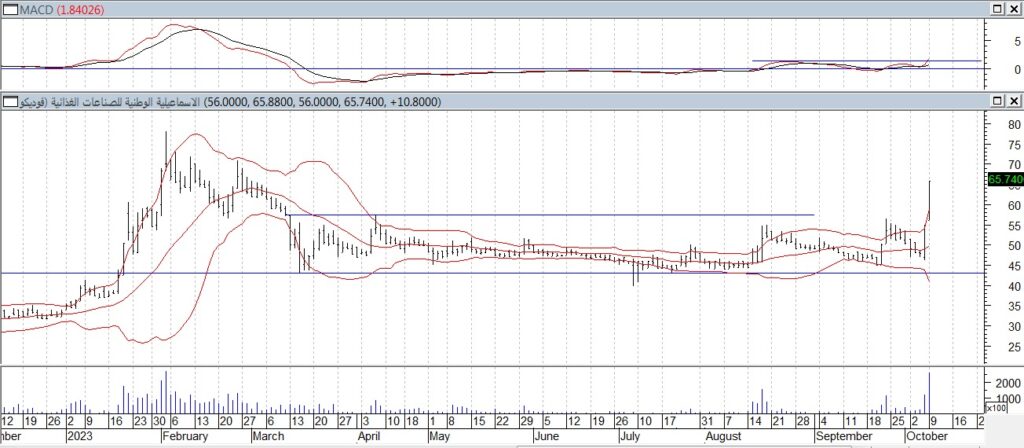1024x448 pixels.
Task: Click the green 65.740 last price tag
Action: point(1004,179)
